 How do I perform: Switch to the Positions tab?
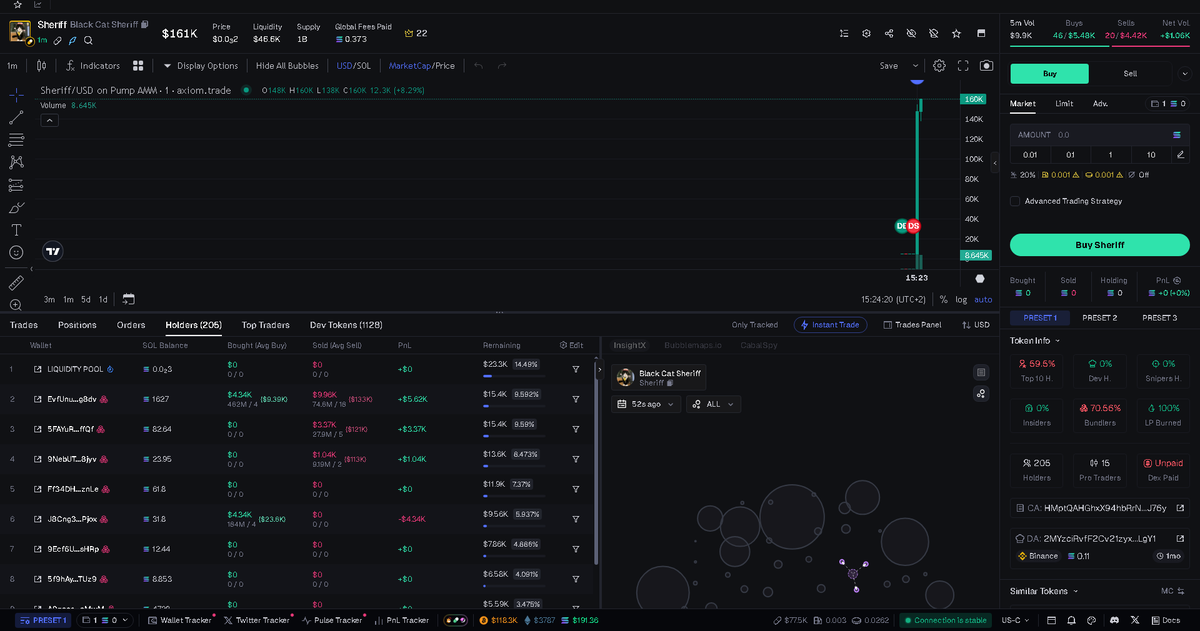77,325
